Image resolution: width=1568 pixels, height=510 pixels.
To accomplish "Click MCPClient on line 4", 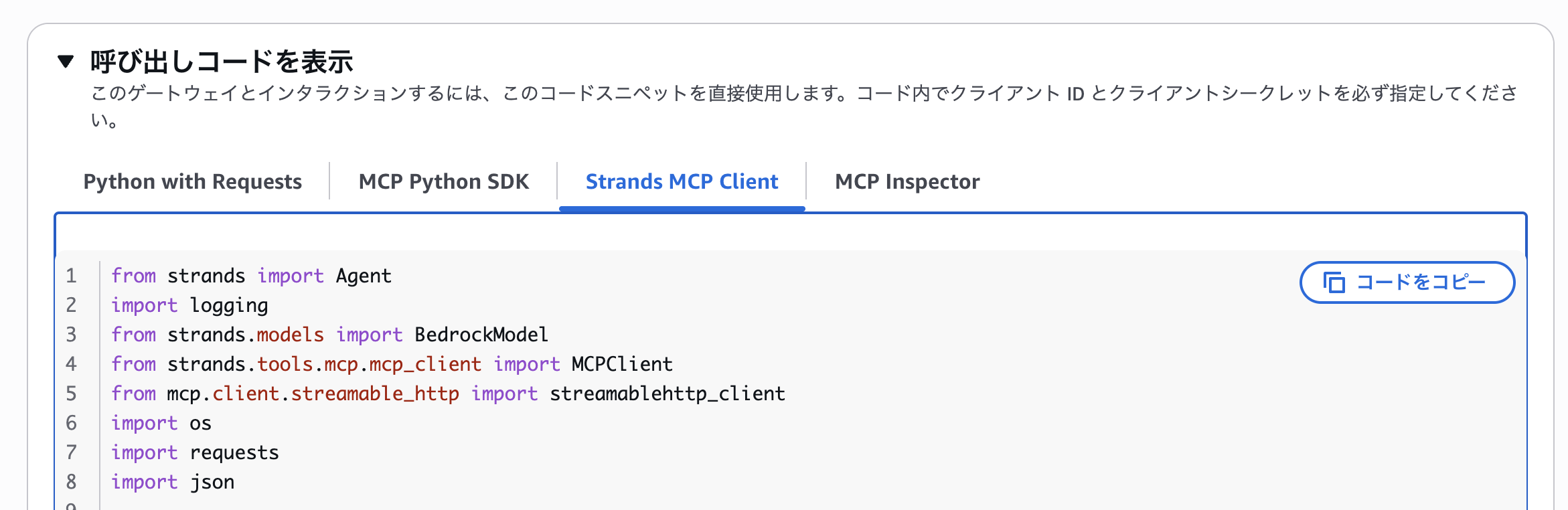I will click(621, 364).
